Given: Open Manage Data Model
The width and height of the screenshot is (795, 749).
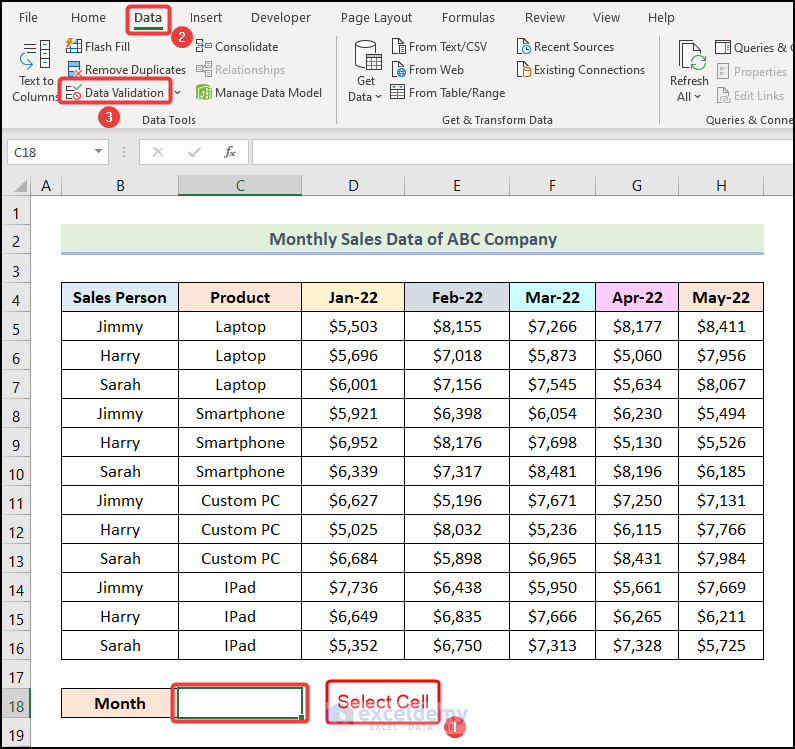Looking at the screenshot, I should tap(259, 93).
